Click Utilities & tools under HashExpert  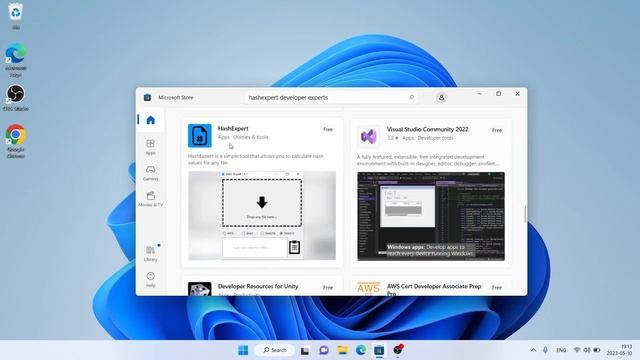251,137
